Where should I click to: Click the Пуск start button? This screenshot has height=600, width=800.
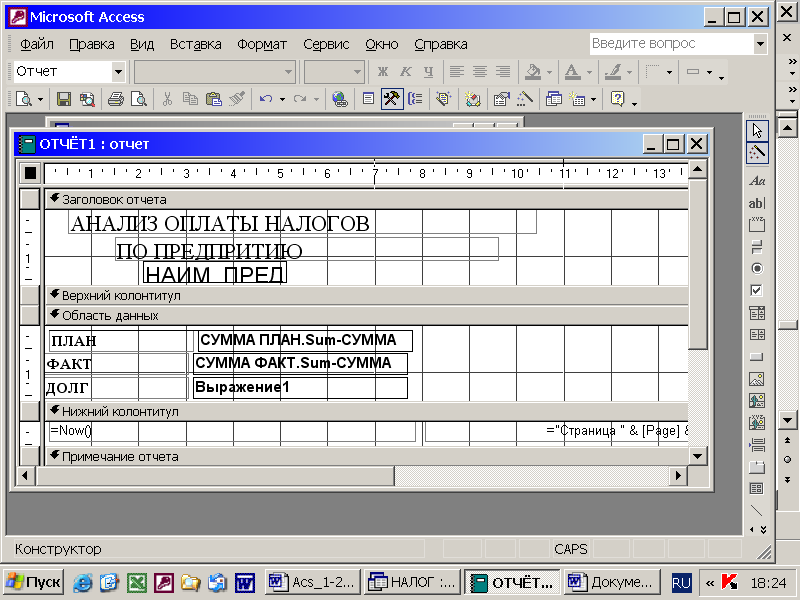[x=33, y=582]
